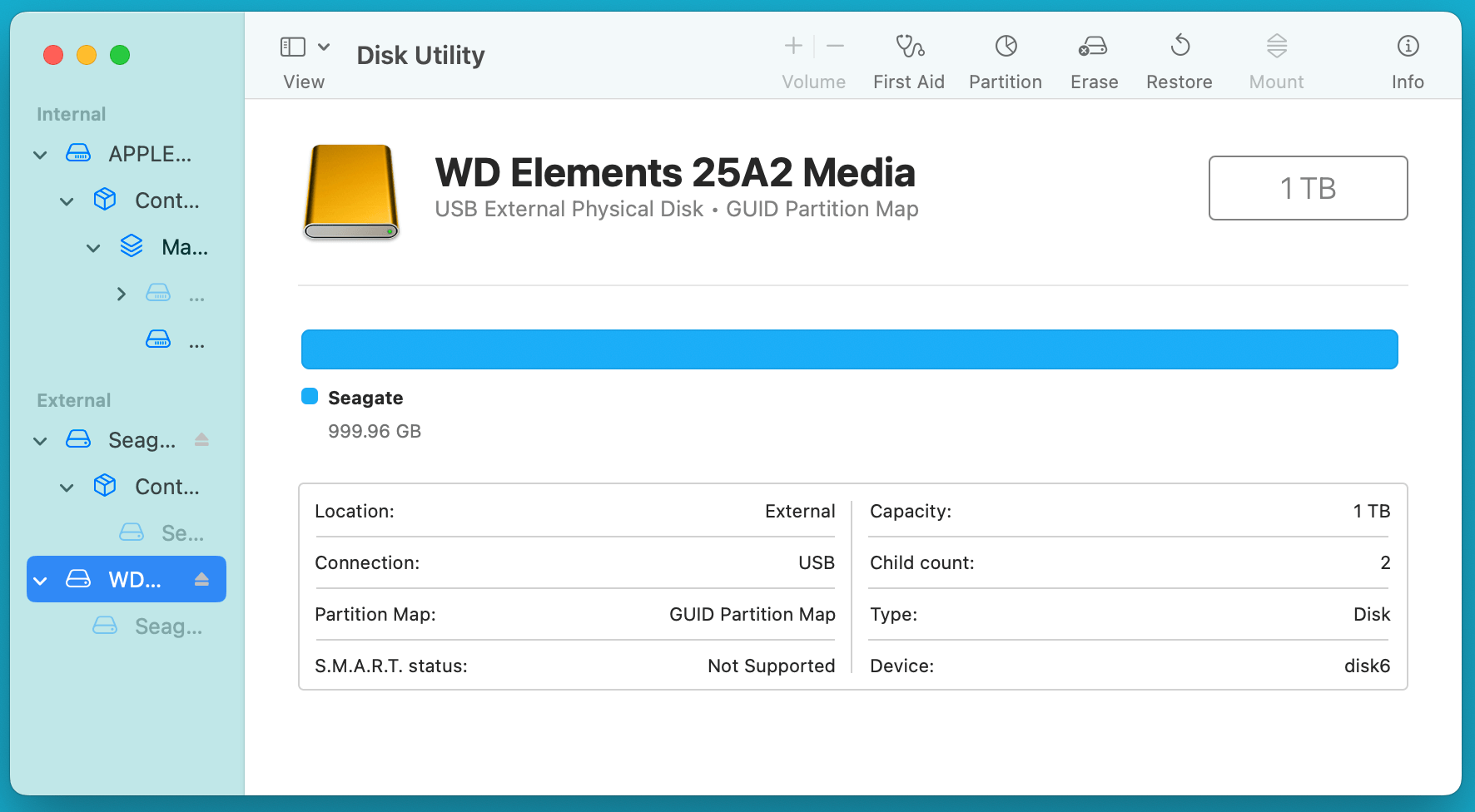The height and width of the screenshot is (812, 1475).
Task: Open the View options dropdown
Action: pyautogui.click(x=325, y=47)
